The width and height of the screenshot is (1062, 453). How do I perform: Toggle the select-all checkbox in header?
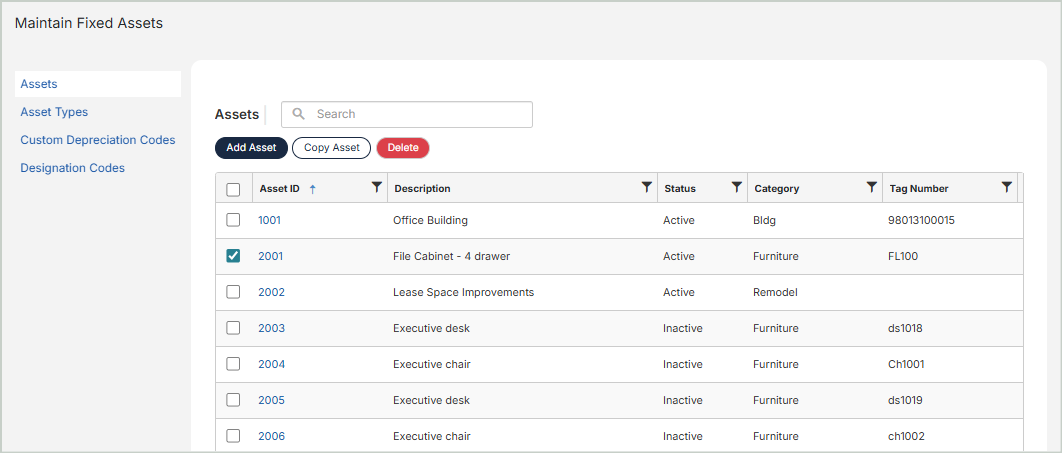233,189
